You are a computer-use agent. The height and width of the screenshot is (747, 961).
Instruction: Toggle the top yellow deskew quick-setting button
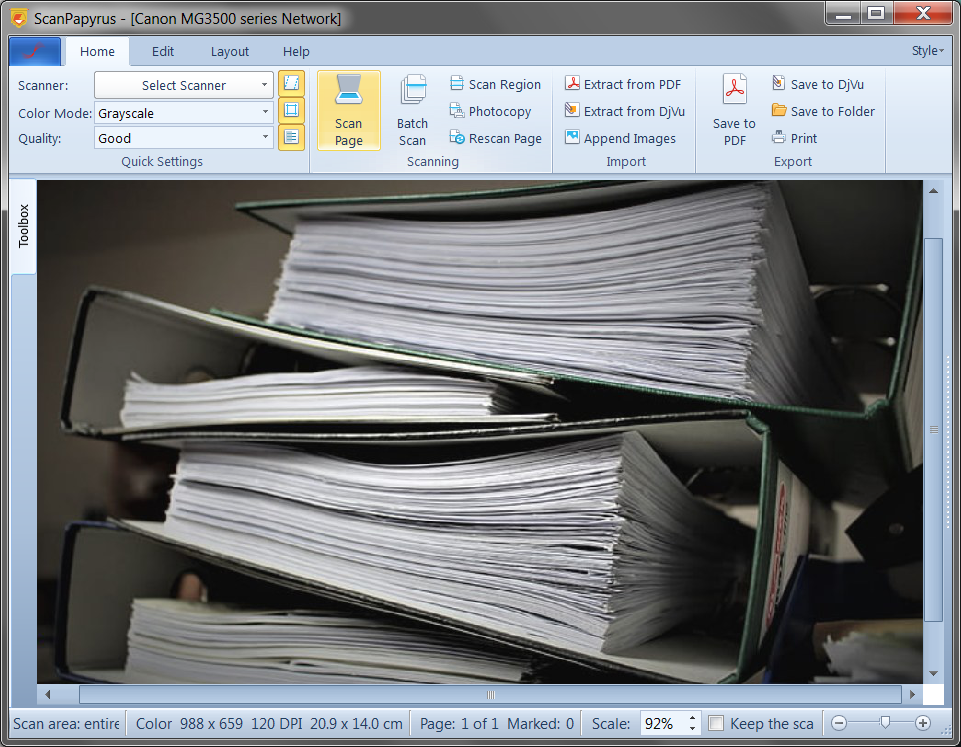click(291, 84)
